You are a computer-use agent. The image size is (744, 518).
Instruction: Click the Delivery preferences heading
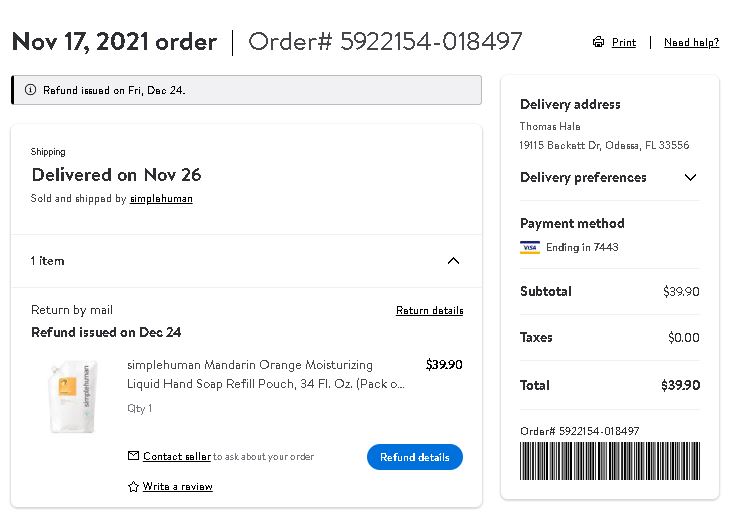[x=583, y=177]
